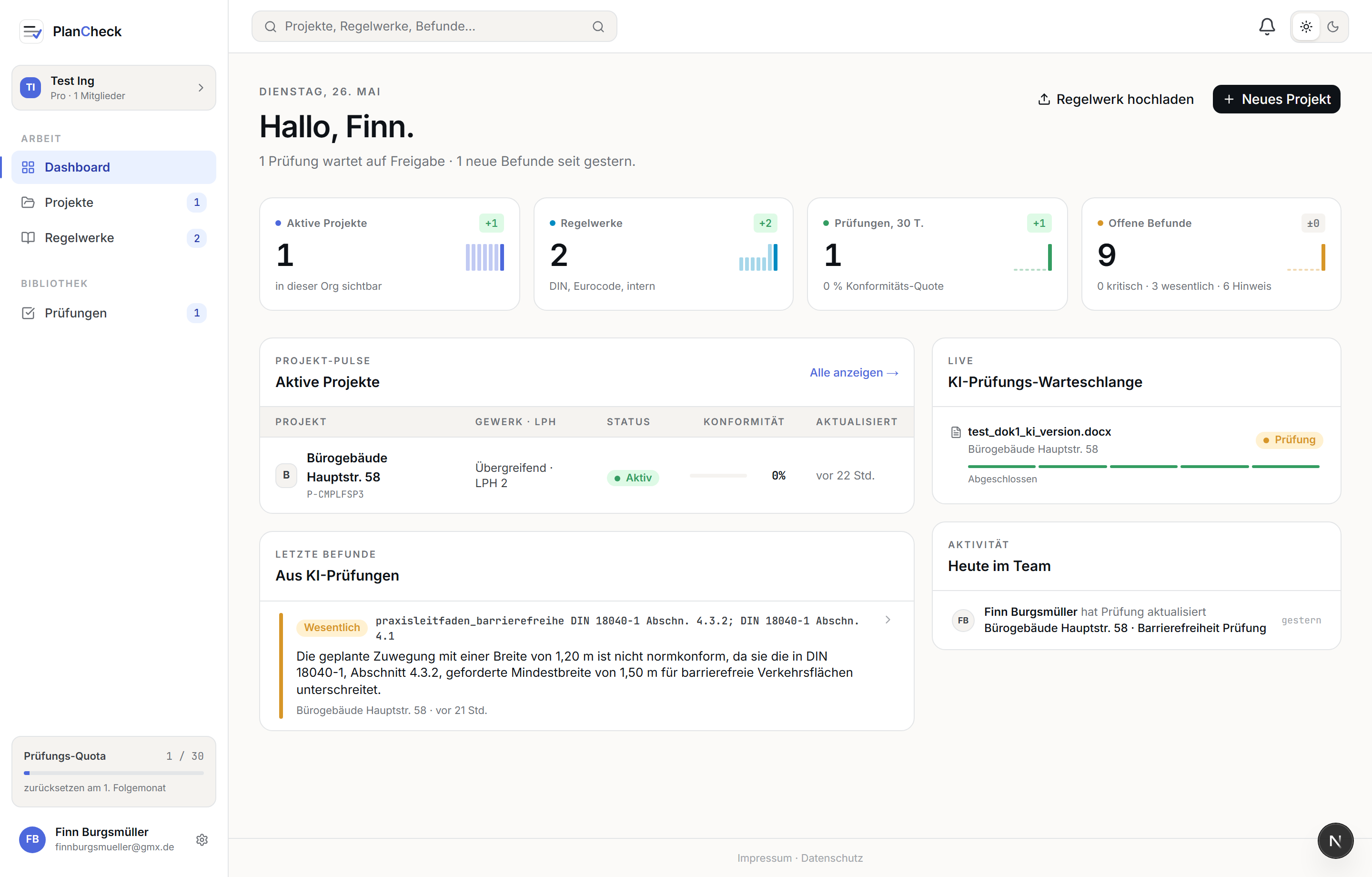This screenshot has height=877, width=1372.
Task: Open Finn Burgsmüller's Barrierefreiheit Prüfung activity entry
Action: [1136, 620]
